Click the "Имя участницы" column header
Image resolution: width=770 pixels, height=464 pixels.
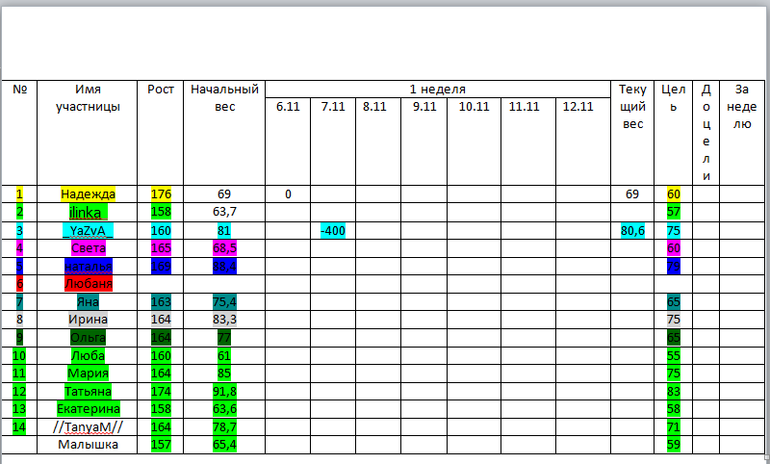point(87,98)
